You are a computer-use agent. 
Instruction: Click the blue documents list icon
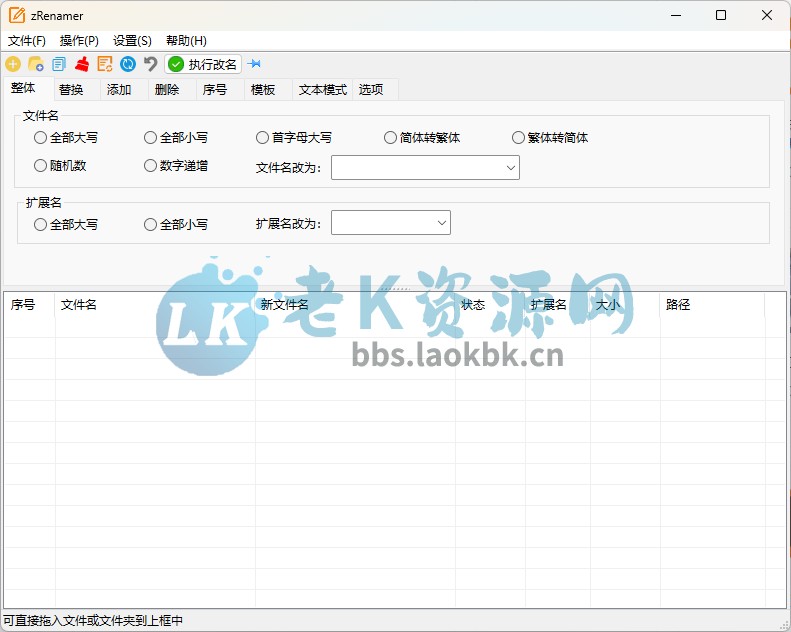click(x=59, y=64)
